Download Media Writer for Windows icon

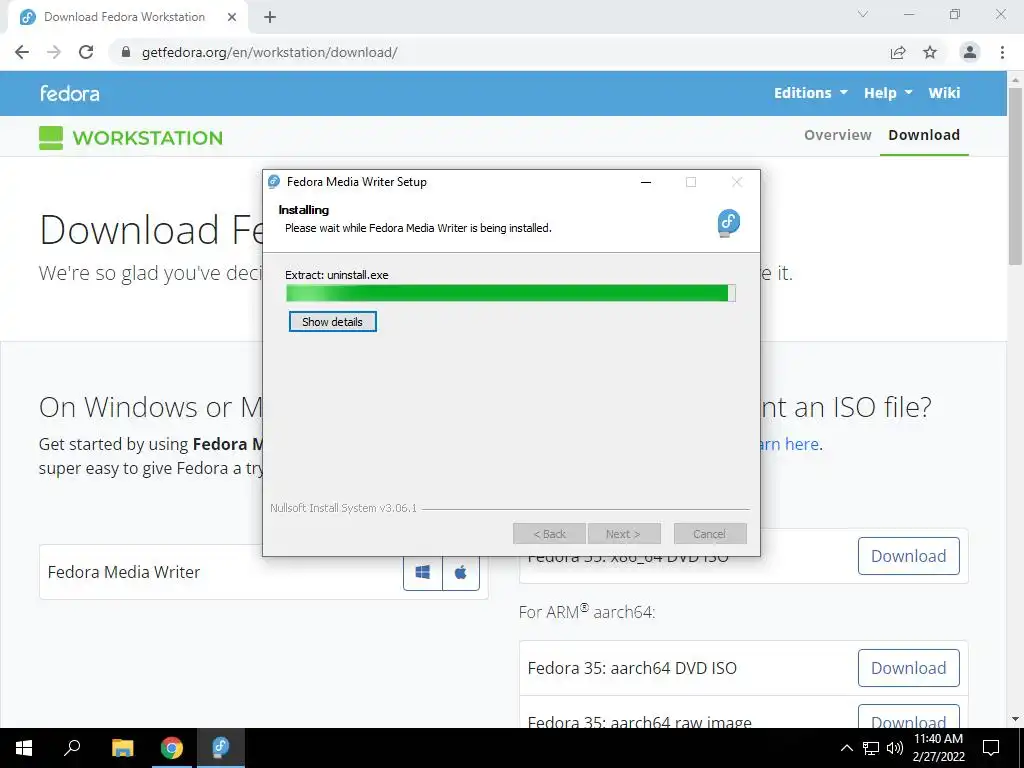(423, 572)
